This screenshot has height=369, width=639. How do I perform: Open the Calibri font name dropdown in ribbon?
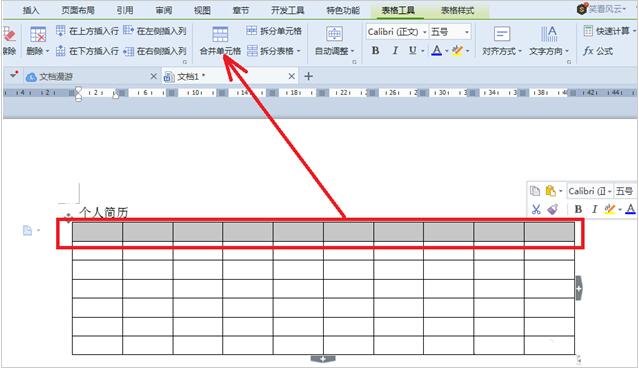[x=425, y=32]
